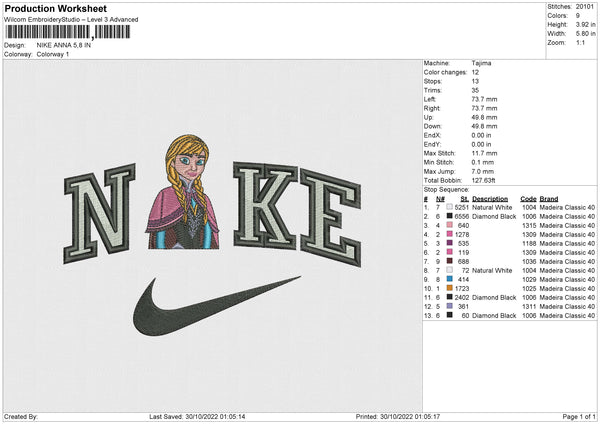Click thread code 1188 in stop 5
The image size is (600, 424).
pos(529,243)
